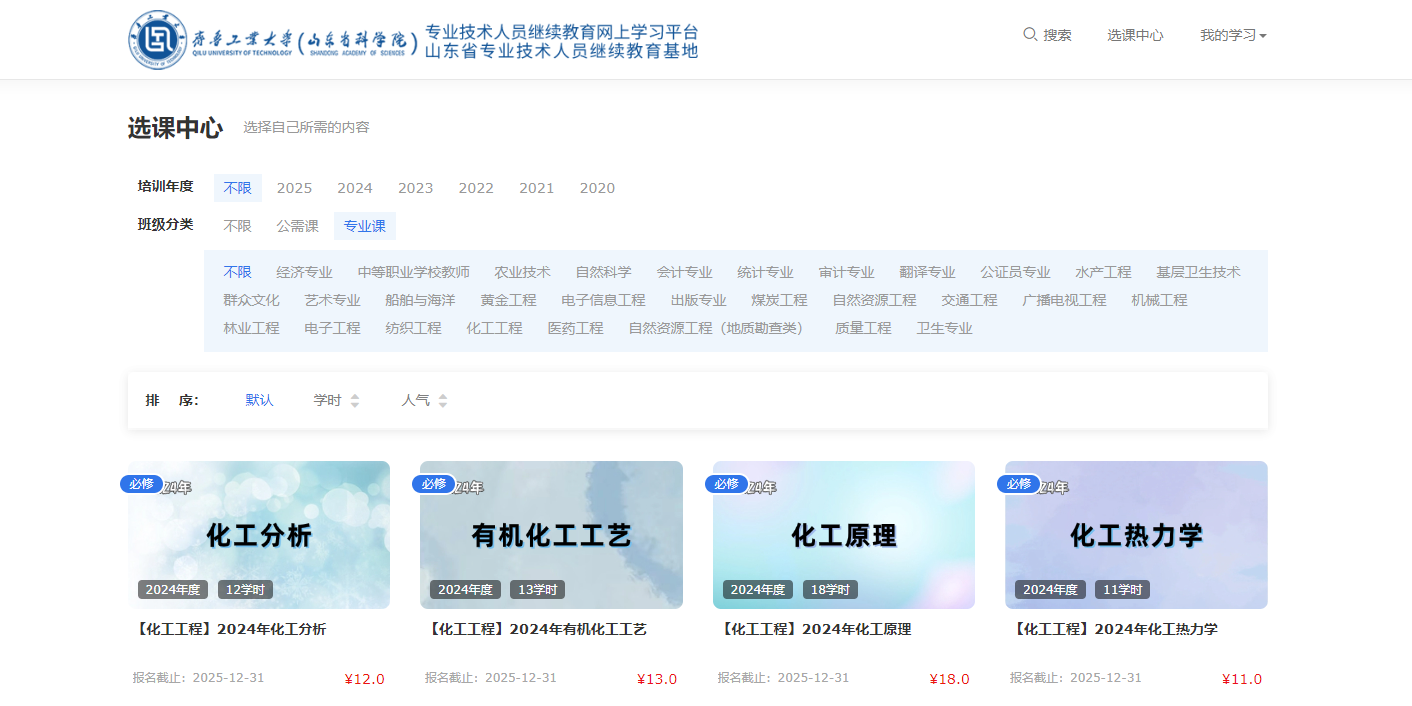
Task: Go to 选课中心 in the top navigation
Action: pos(1135,34)
